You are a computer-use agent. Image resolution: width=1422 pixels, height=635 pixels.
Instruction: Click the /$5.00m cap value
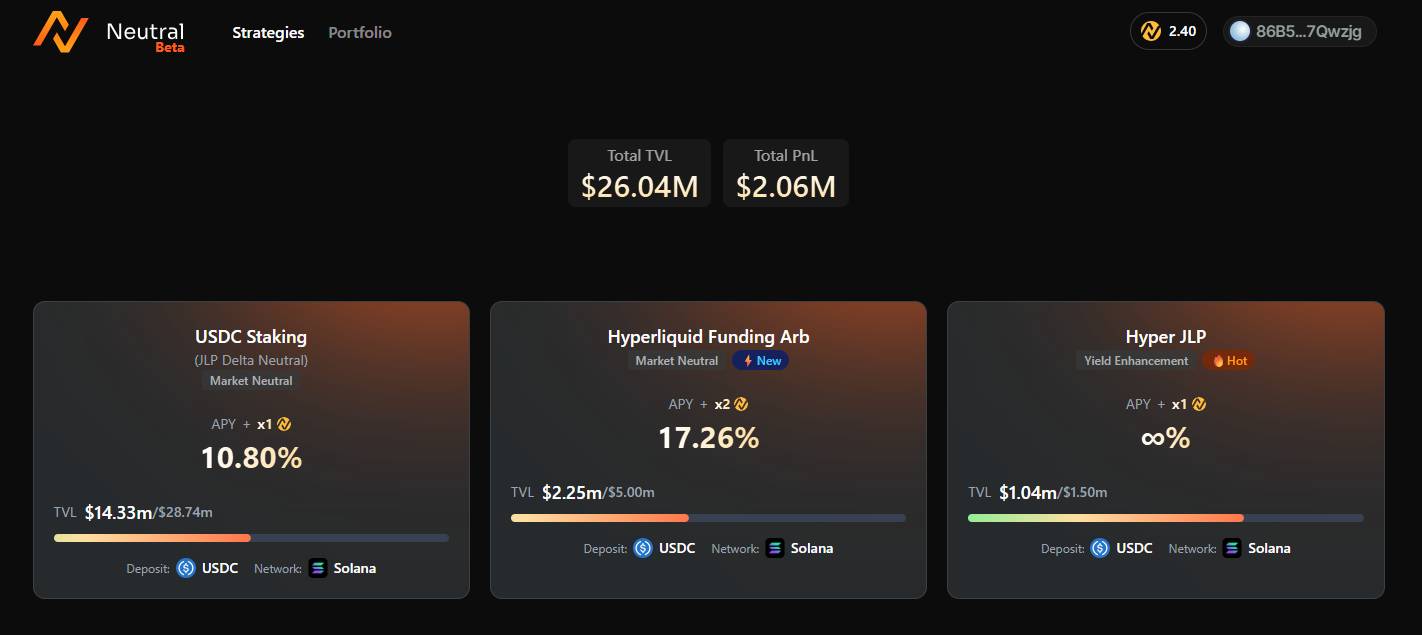(x=629, y=493)
